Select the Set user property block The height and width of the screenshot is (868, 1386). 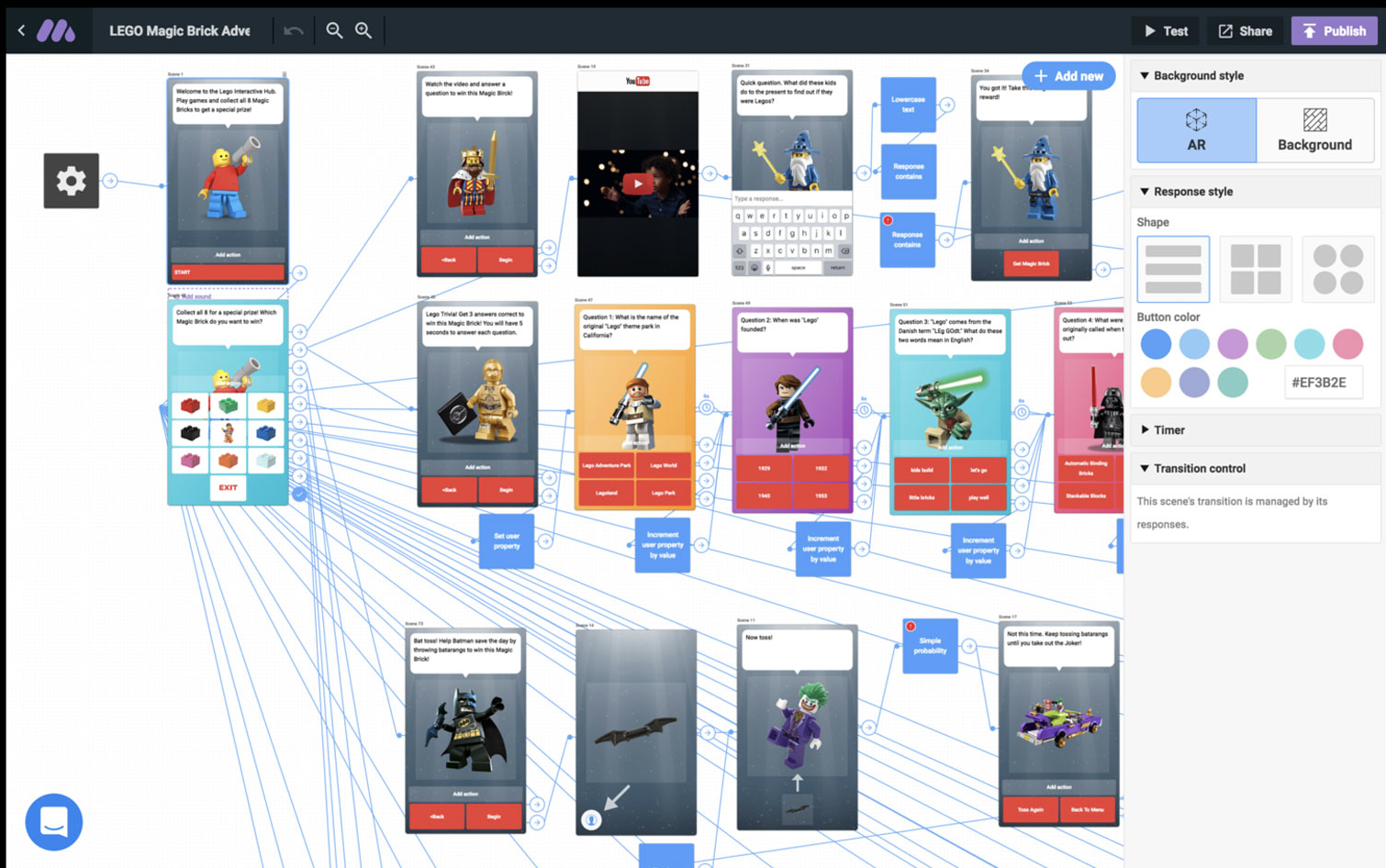507,541
